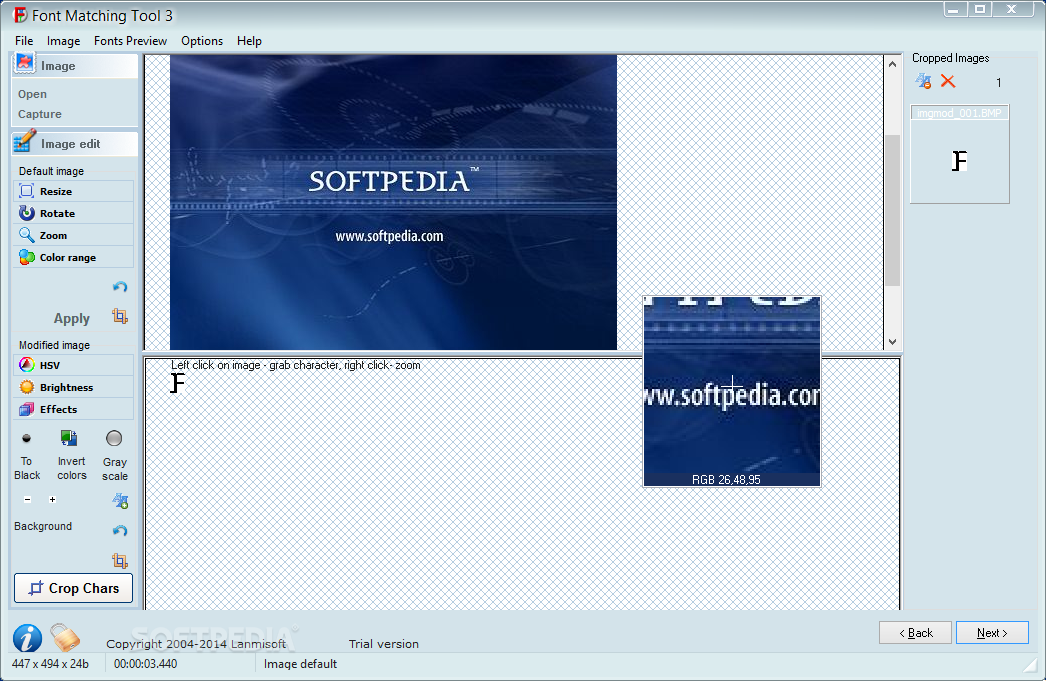Click the vertical scrollbar thumb
Viewport: 1046px width, 681px height.
tap(893, 210)
